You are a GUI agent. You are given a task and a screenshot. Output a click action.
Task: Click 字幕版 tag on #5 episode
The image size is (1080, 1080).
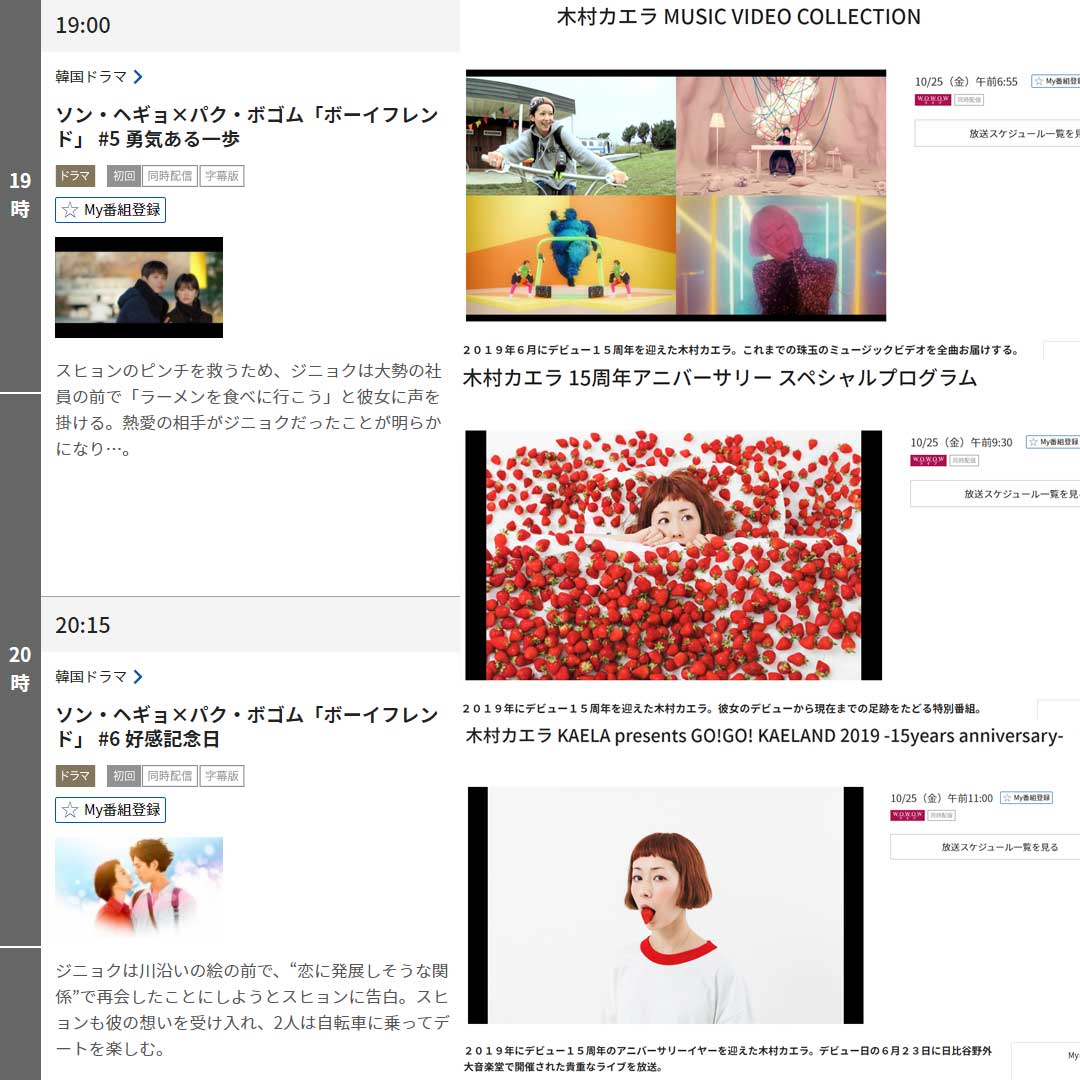point(222,176)
